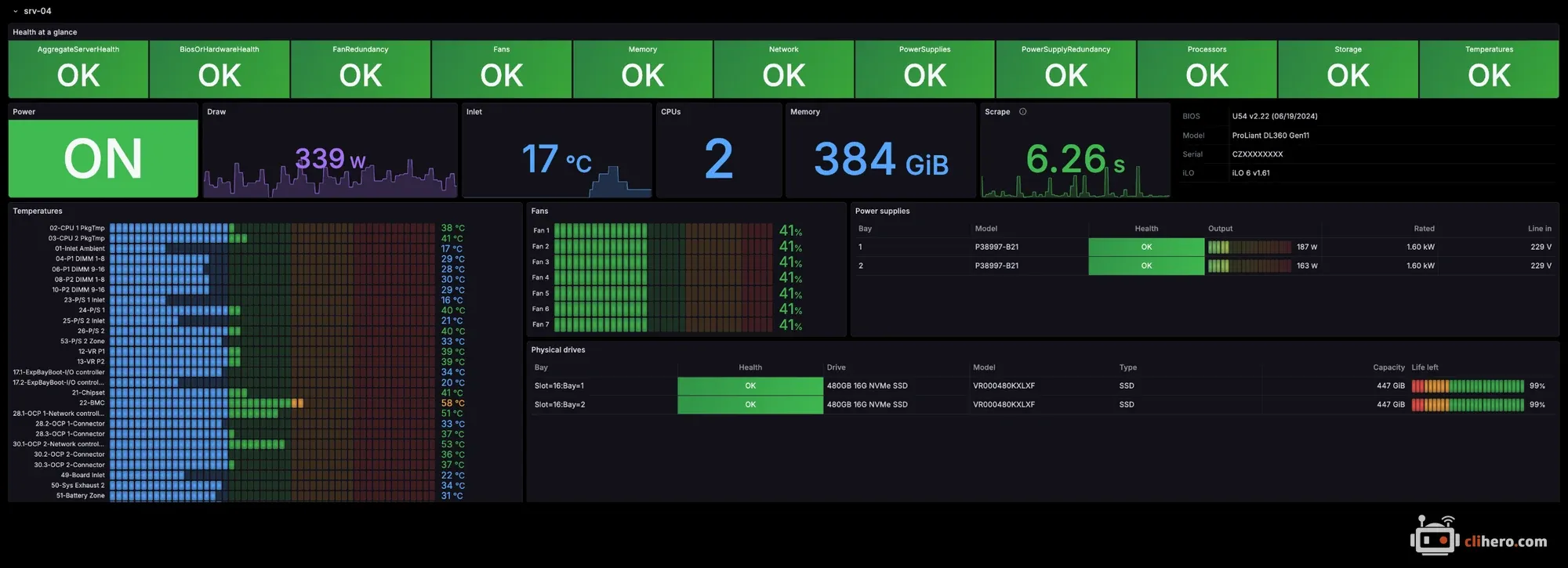Open the Draw panel title menu

click(216, 112)
